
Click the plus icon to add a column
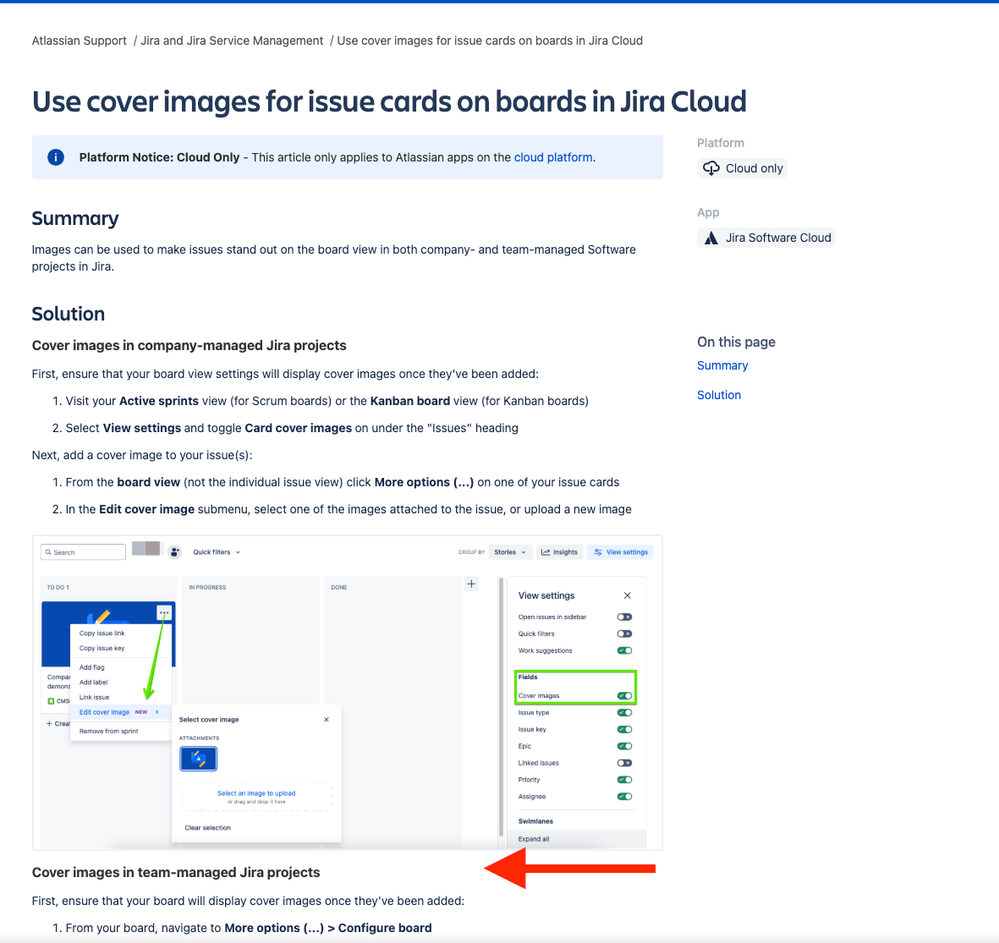(471, 584)
